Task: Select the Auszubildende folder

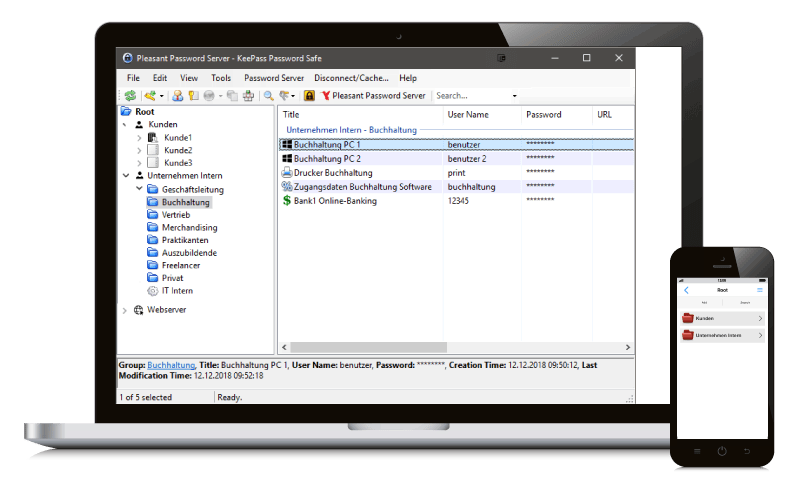Action: (x=189, y=253)
